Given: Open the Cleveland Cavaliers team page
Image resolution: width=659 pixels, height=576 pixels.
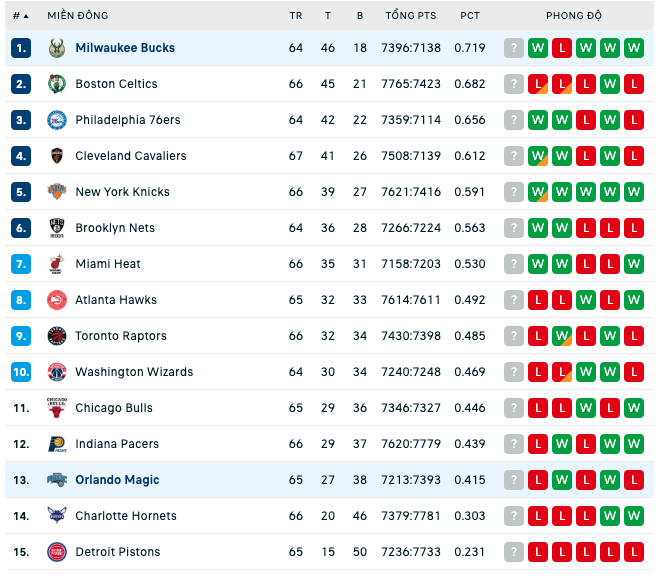Looking at the screenshot, I should click(131, 156).
